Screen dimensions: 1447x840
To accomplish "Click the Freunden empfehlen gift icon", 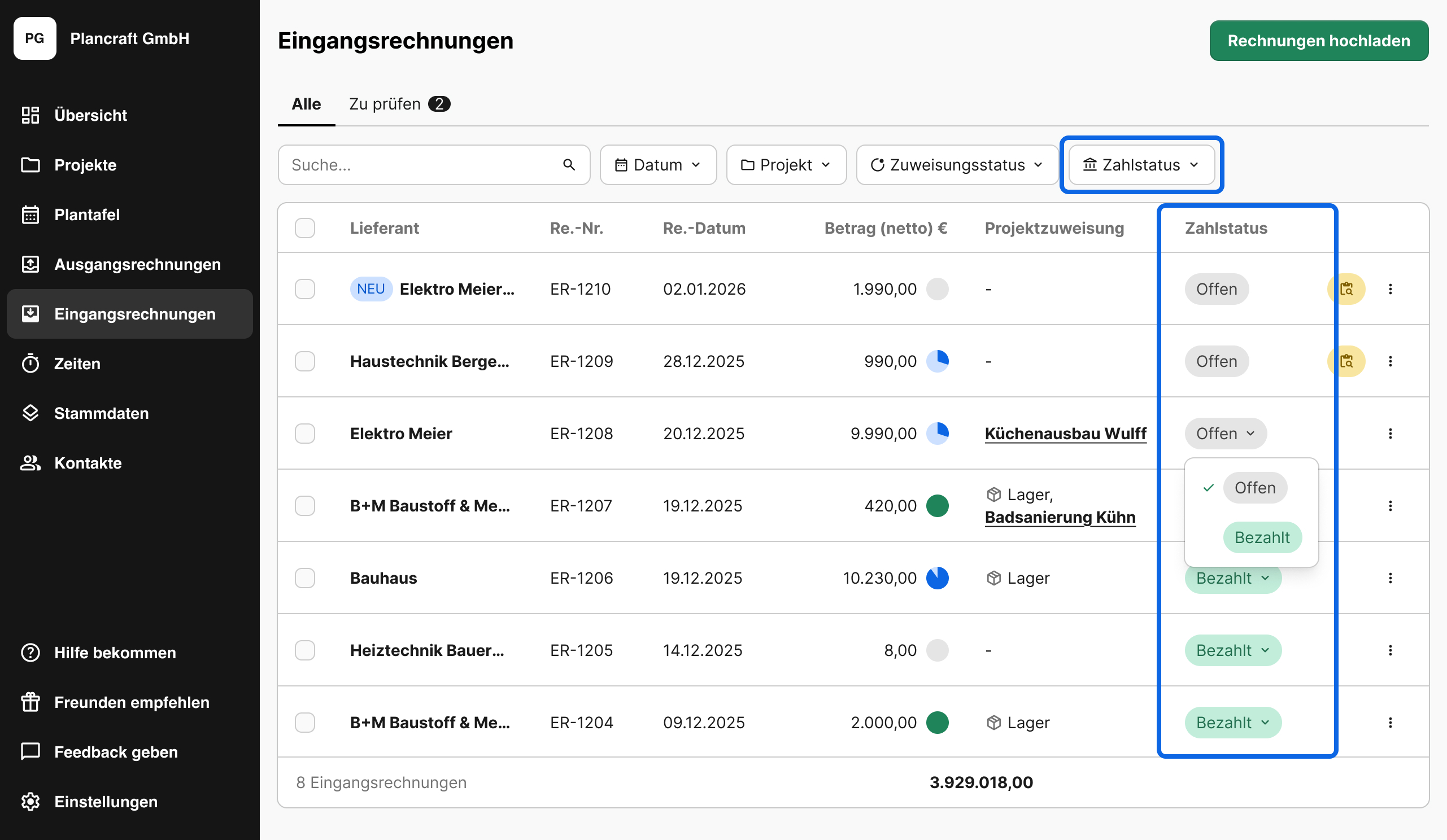I will (x=30, y=702).
